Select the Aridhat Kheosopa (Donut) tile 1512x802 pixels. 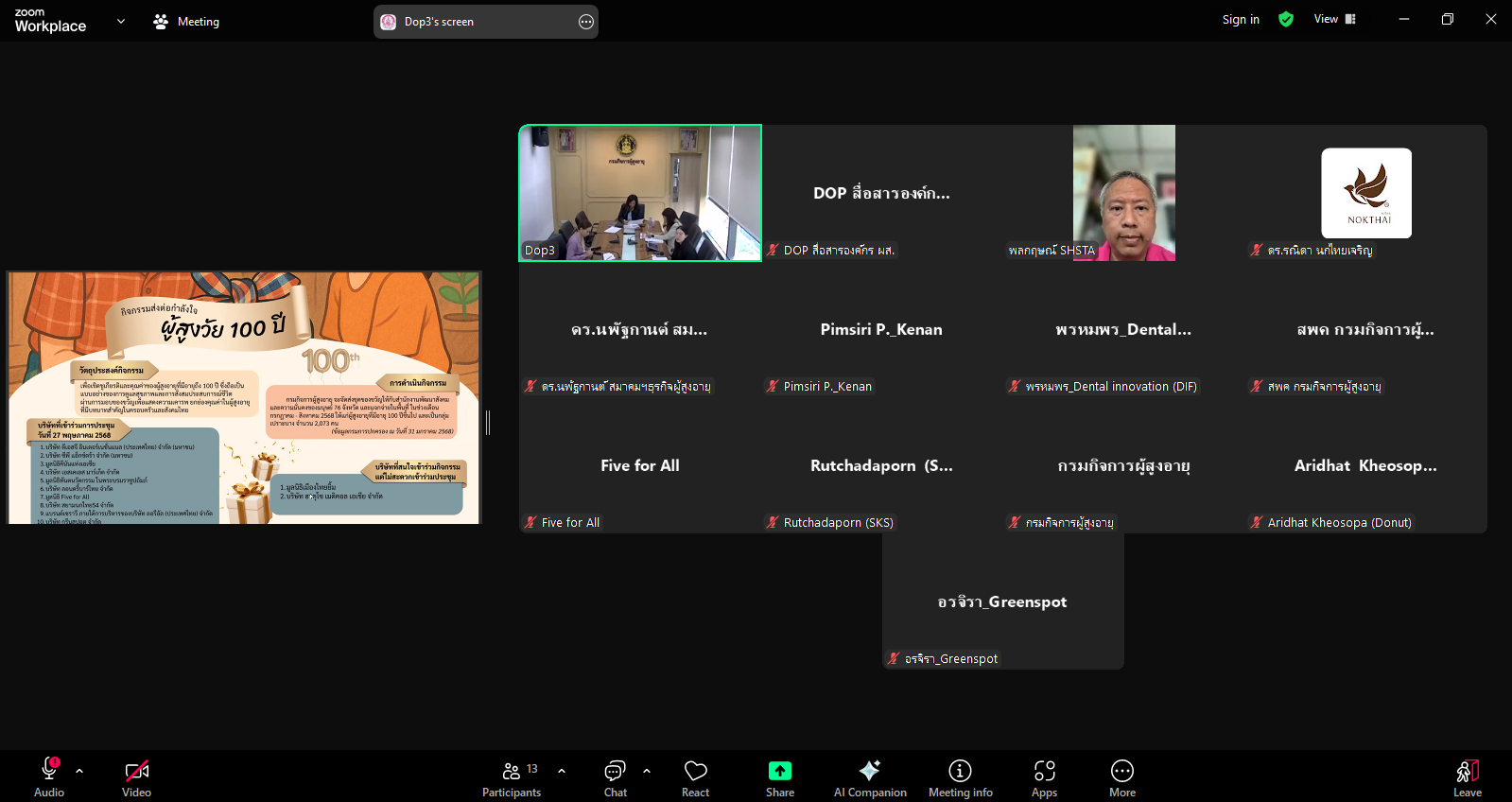(x=1366, y=465)
